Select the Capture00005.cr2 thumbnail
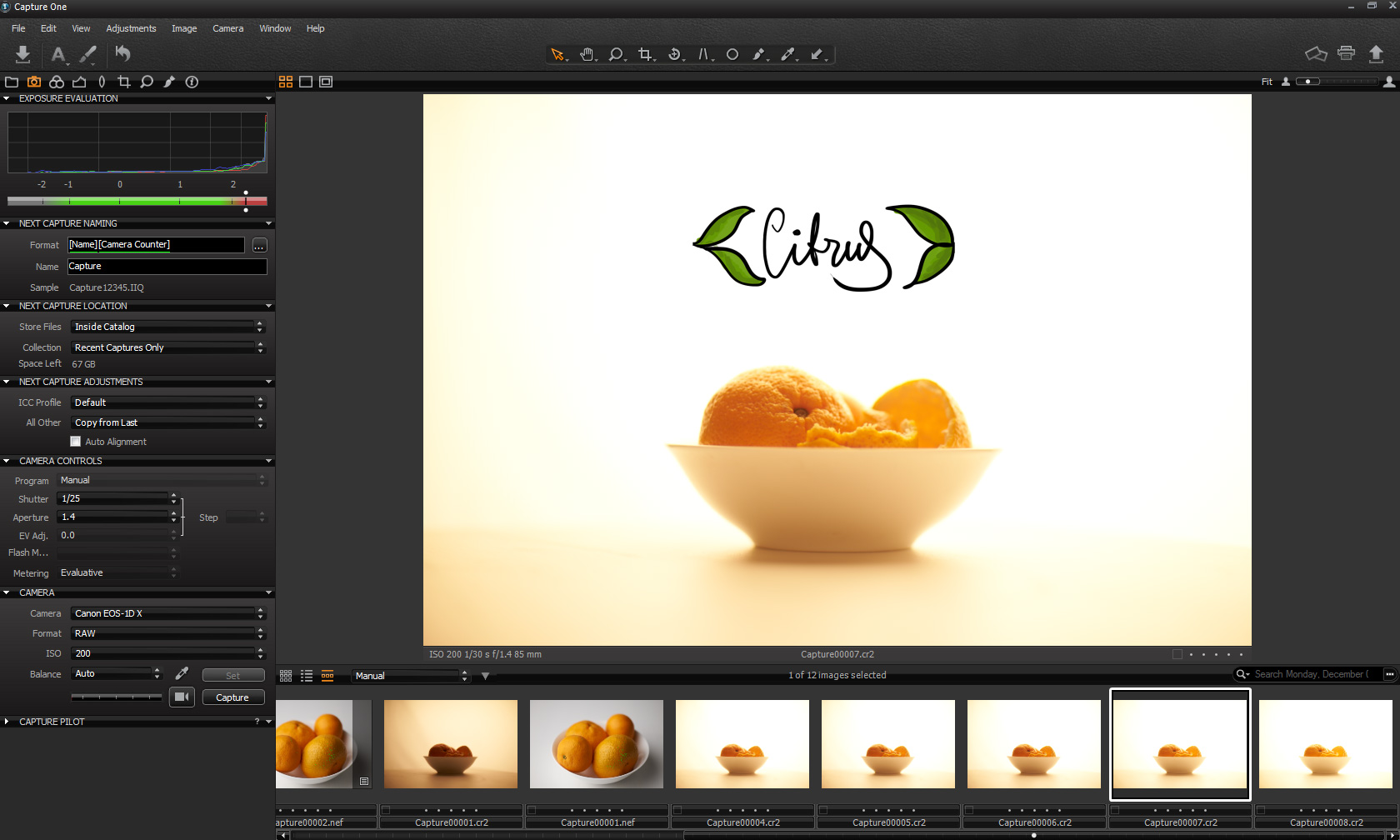The image size is (1400, 840). coord(888,744)
